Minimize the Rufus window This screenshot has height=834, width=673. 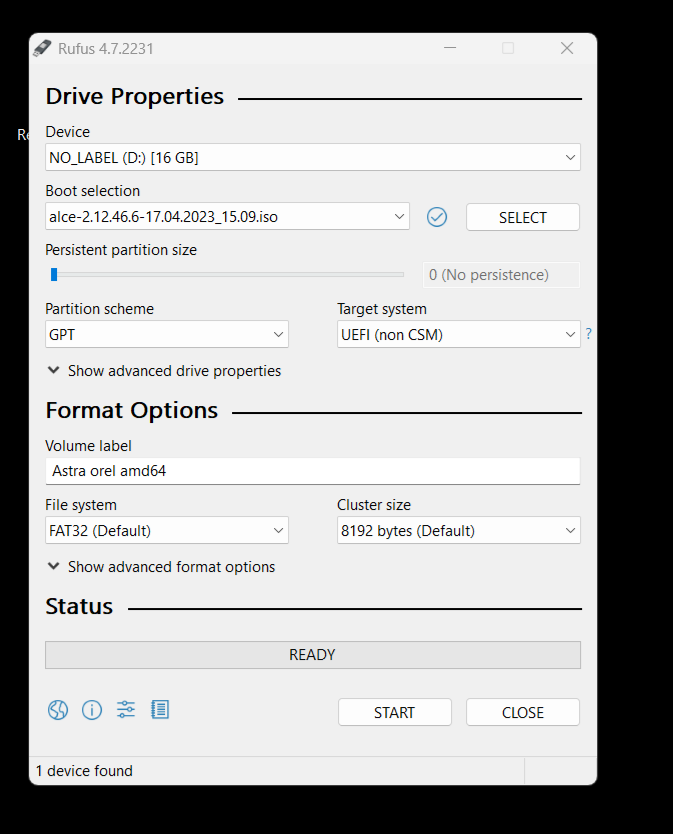(x=450, y=48)
